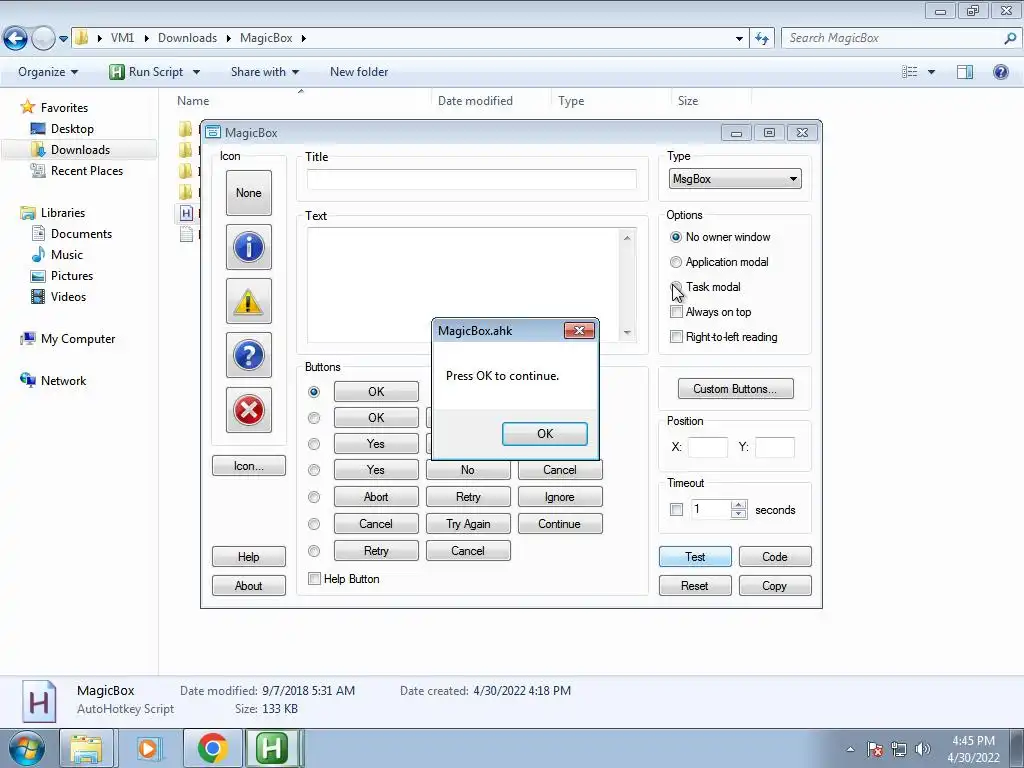Choose the yellow Warning triangle icon
Viewport: 1024px width, 768px height.
tap(249, 301)
